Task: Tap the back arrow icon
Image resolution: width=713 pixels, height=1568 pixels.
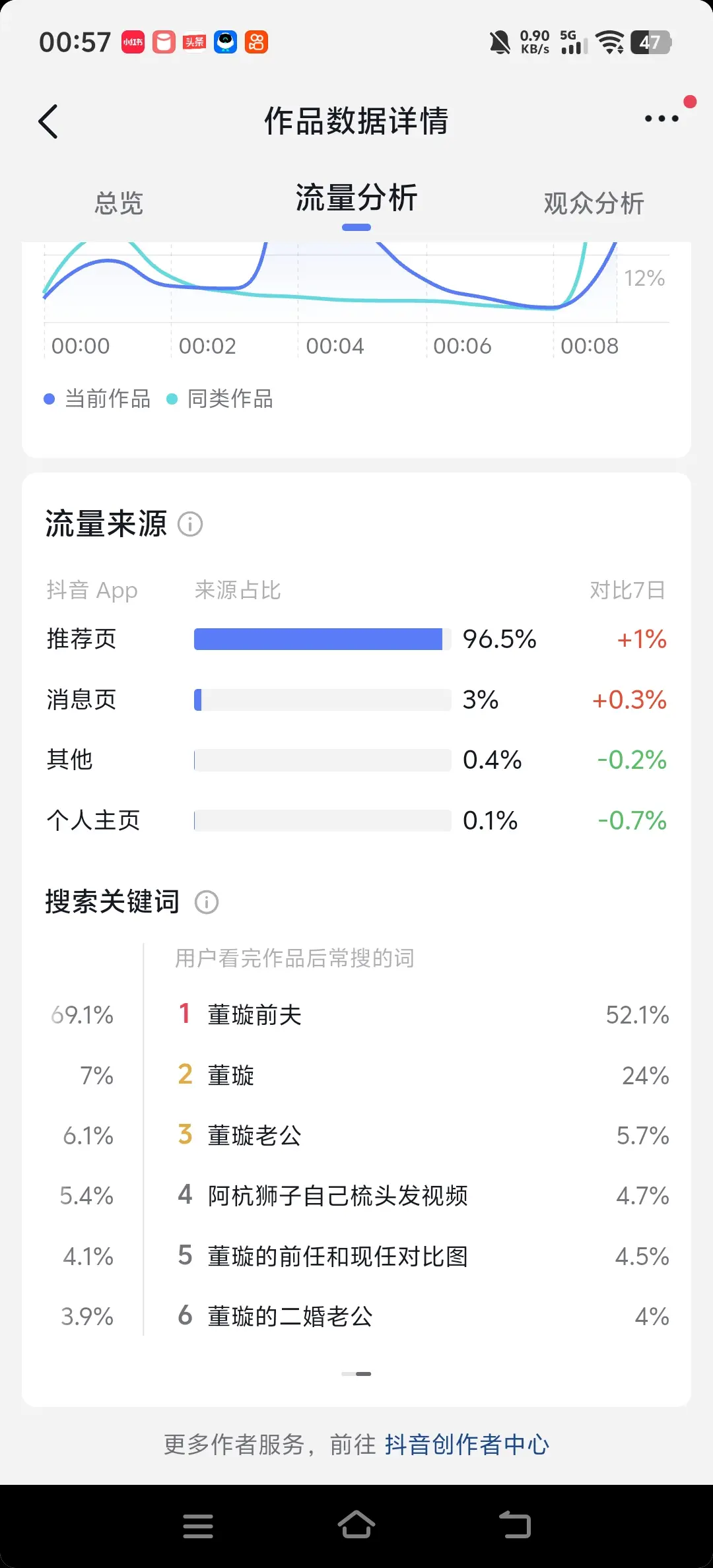Action: (x=49, y=121)
